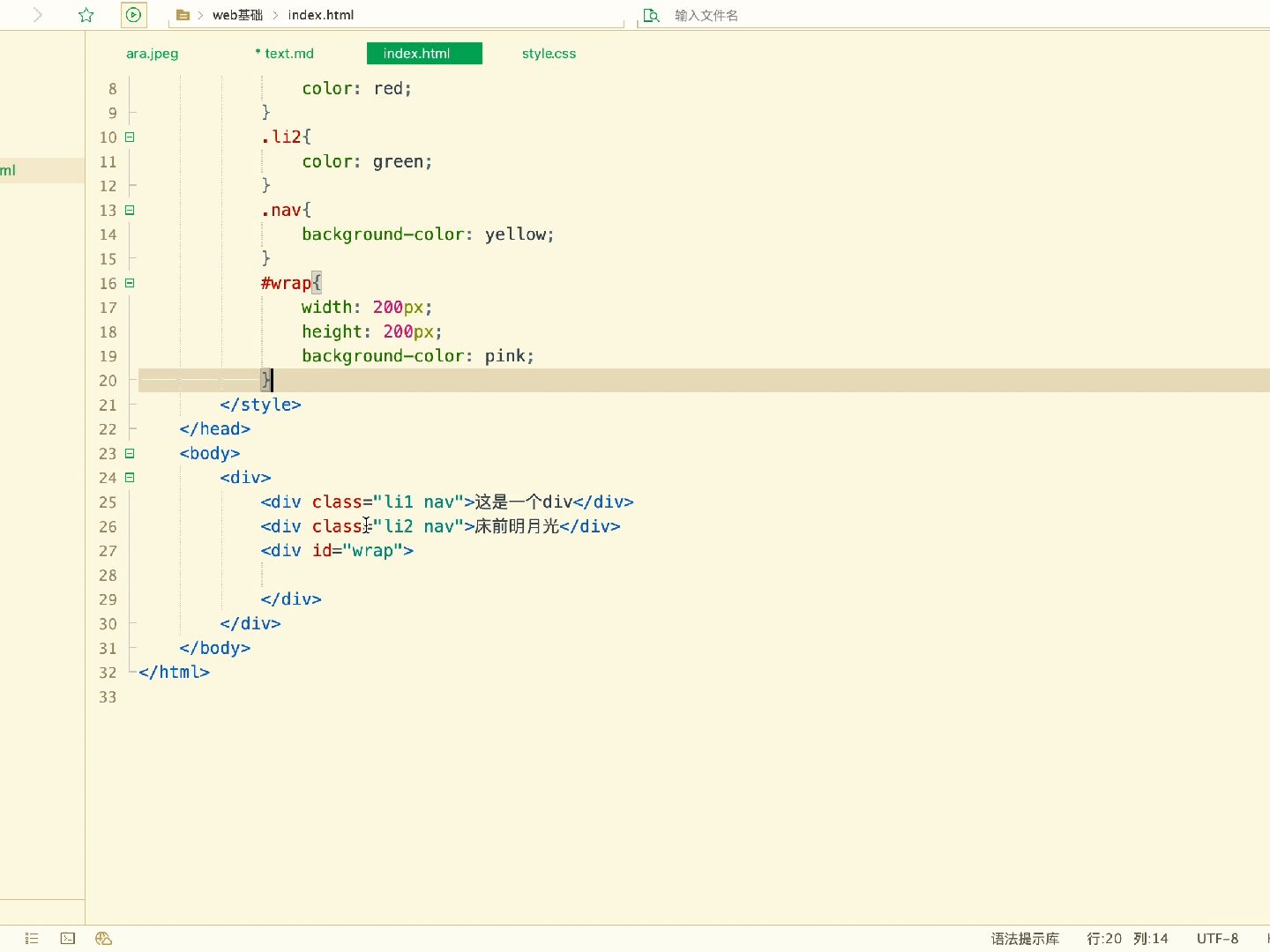Click the "li1 nav" class value
The image size is (1270, 952).
pyautogui.click(x=418, y=502)
